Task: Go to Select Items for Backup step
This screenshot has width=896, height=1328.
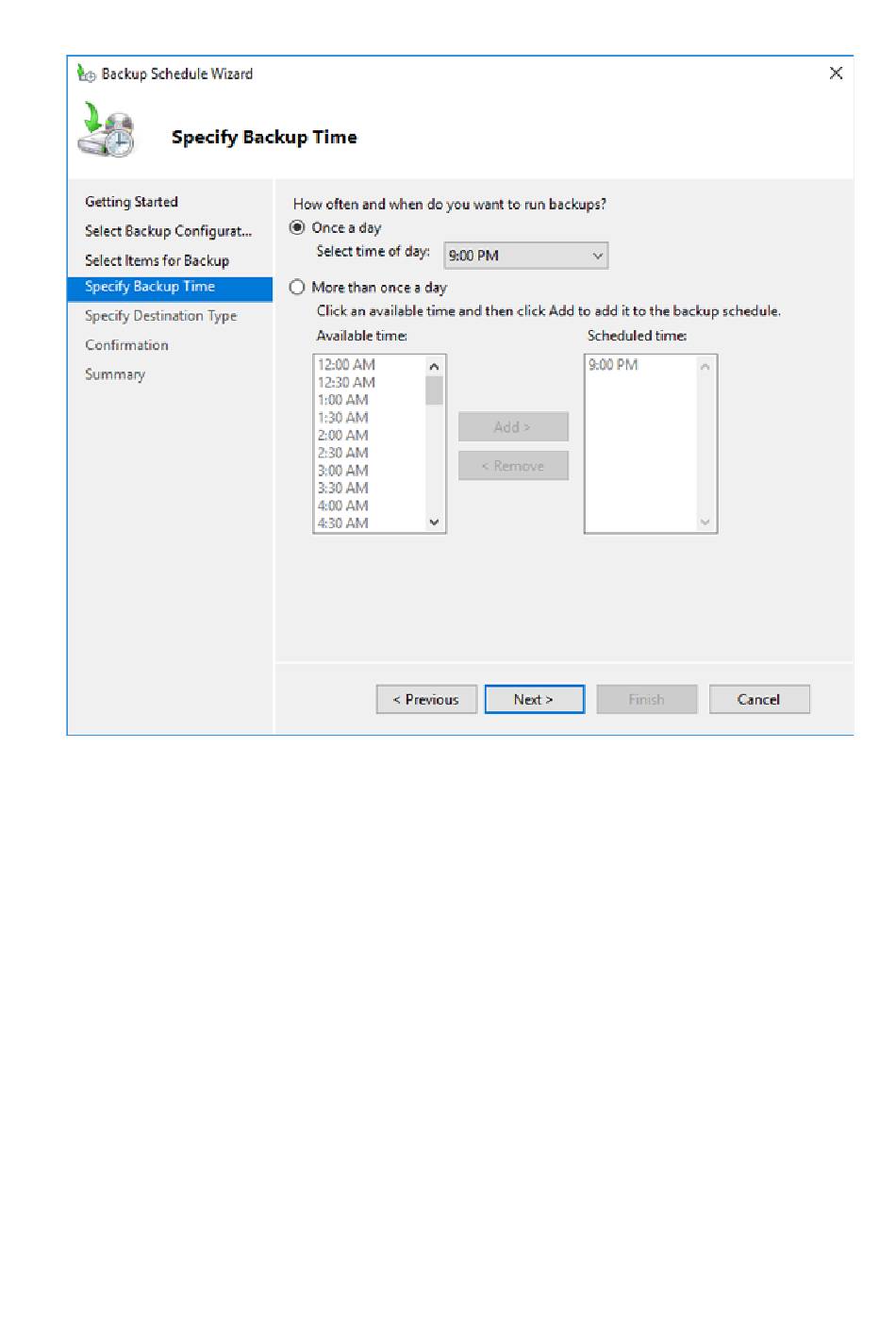Action: pyautogui.click(x=157, y=260)
